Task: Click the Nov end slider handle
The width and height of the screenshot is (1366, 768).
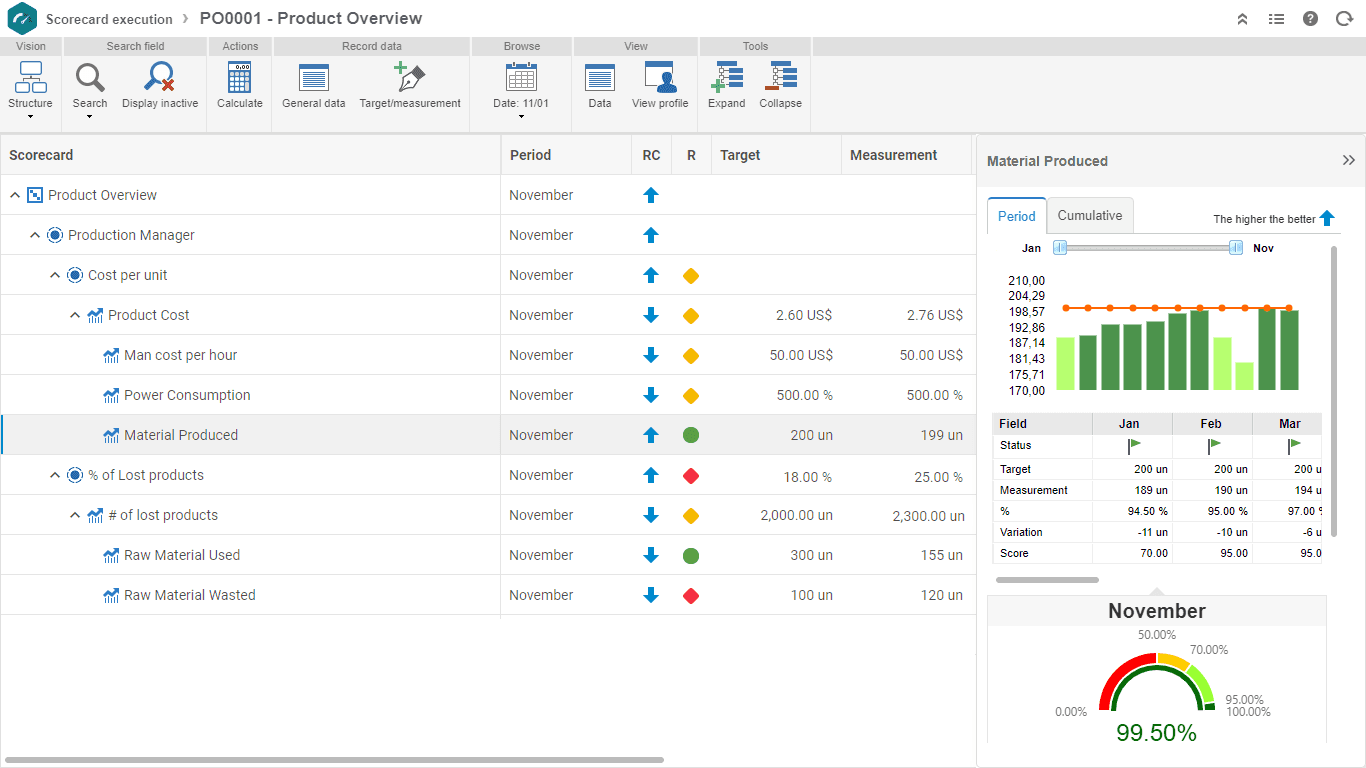Action: (x=1236, y=248)
